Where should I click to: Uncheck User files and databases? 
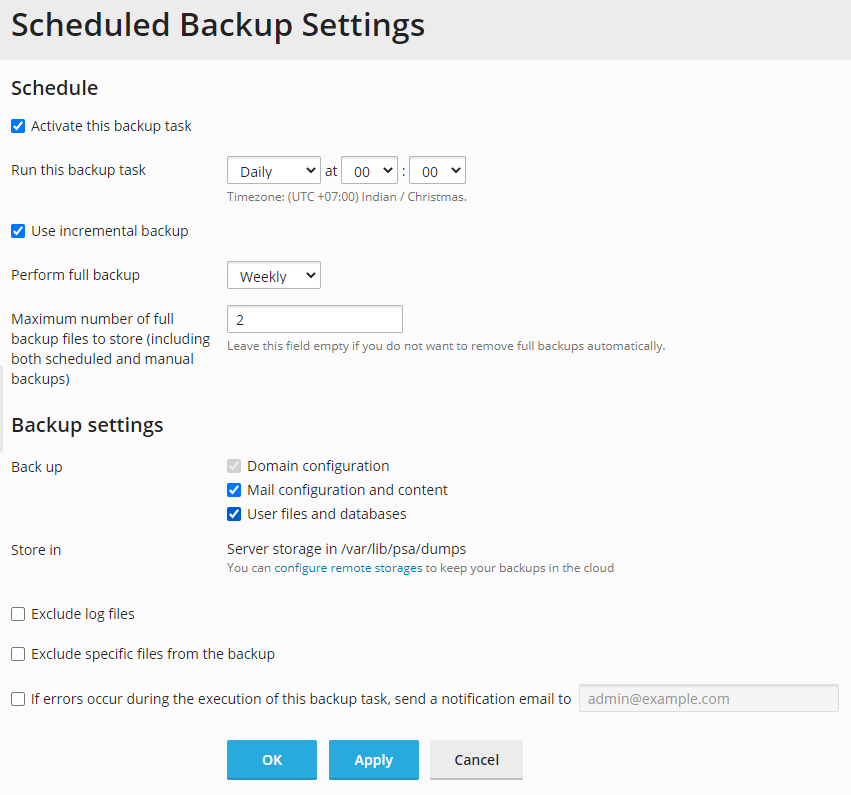point(234,514)
